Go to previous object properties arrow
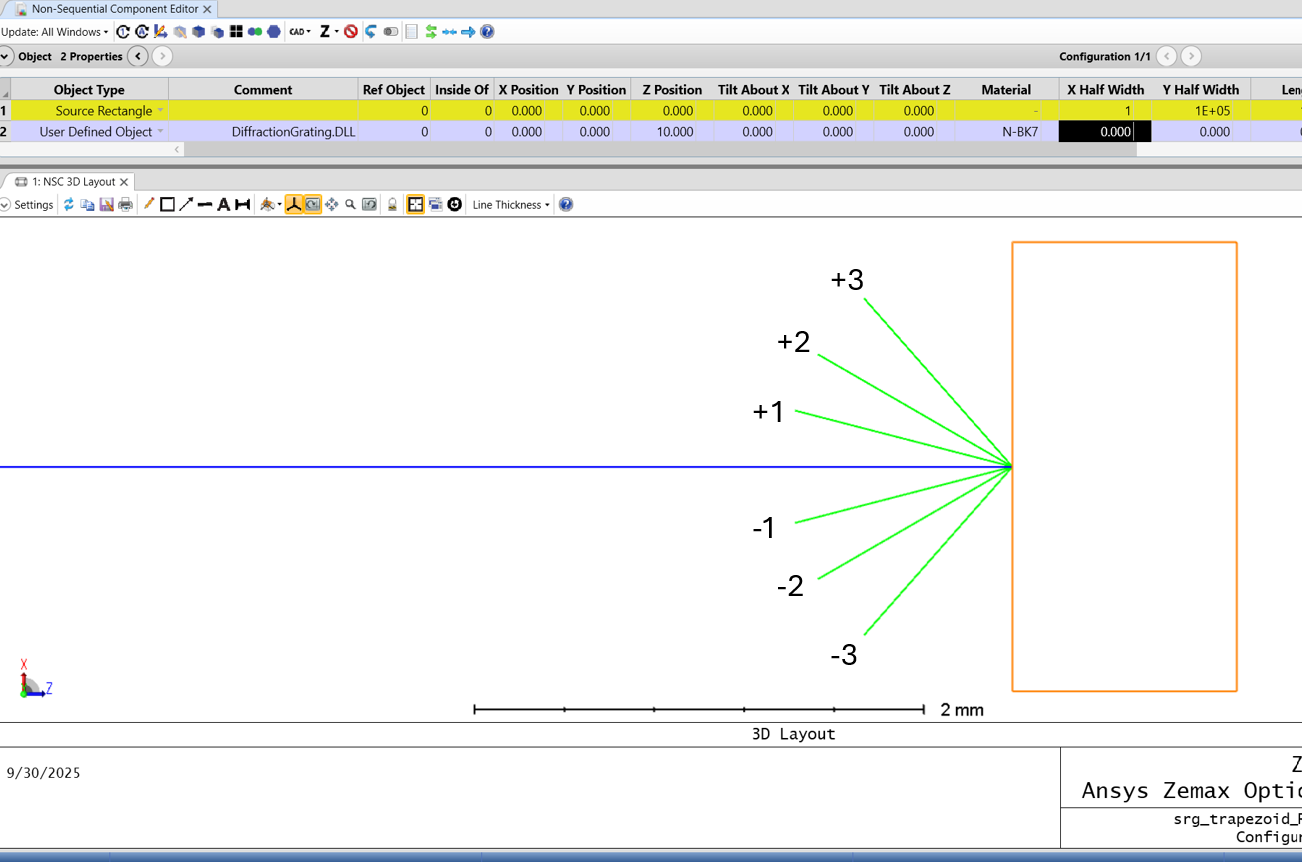 [x=138, y=57]
